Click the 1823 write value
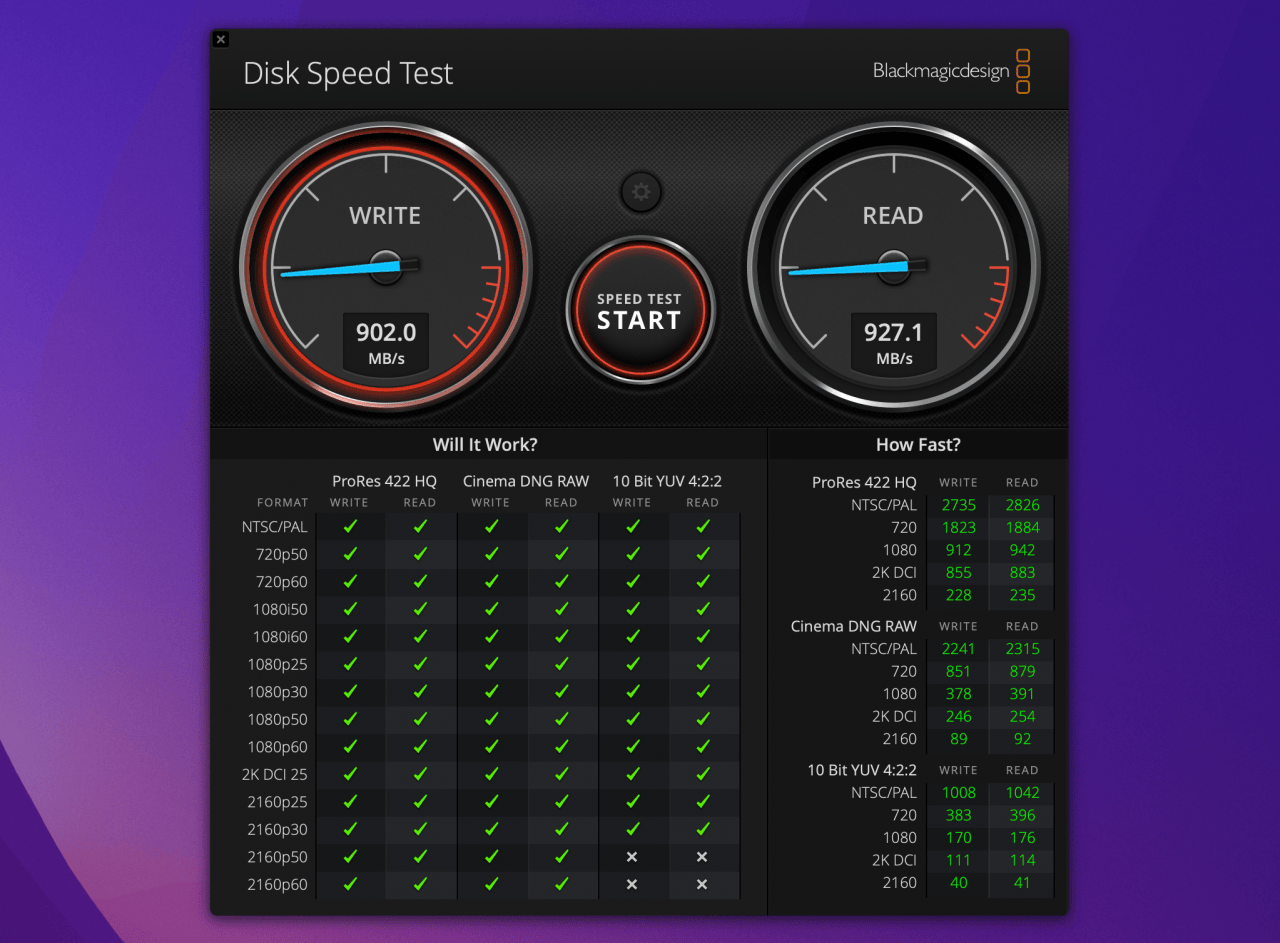The height and width of the screenshot is (943, 1280). point(959,527)
